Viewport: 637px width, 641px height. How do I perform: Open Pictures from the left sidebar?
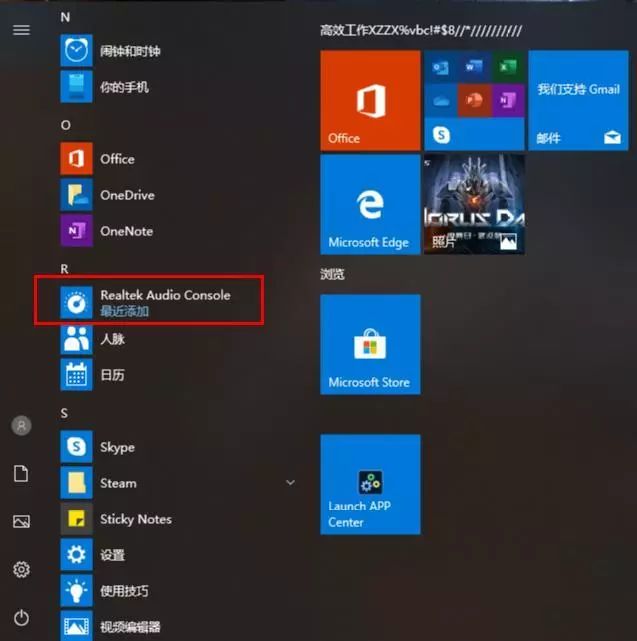click(21, 521)
